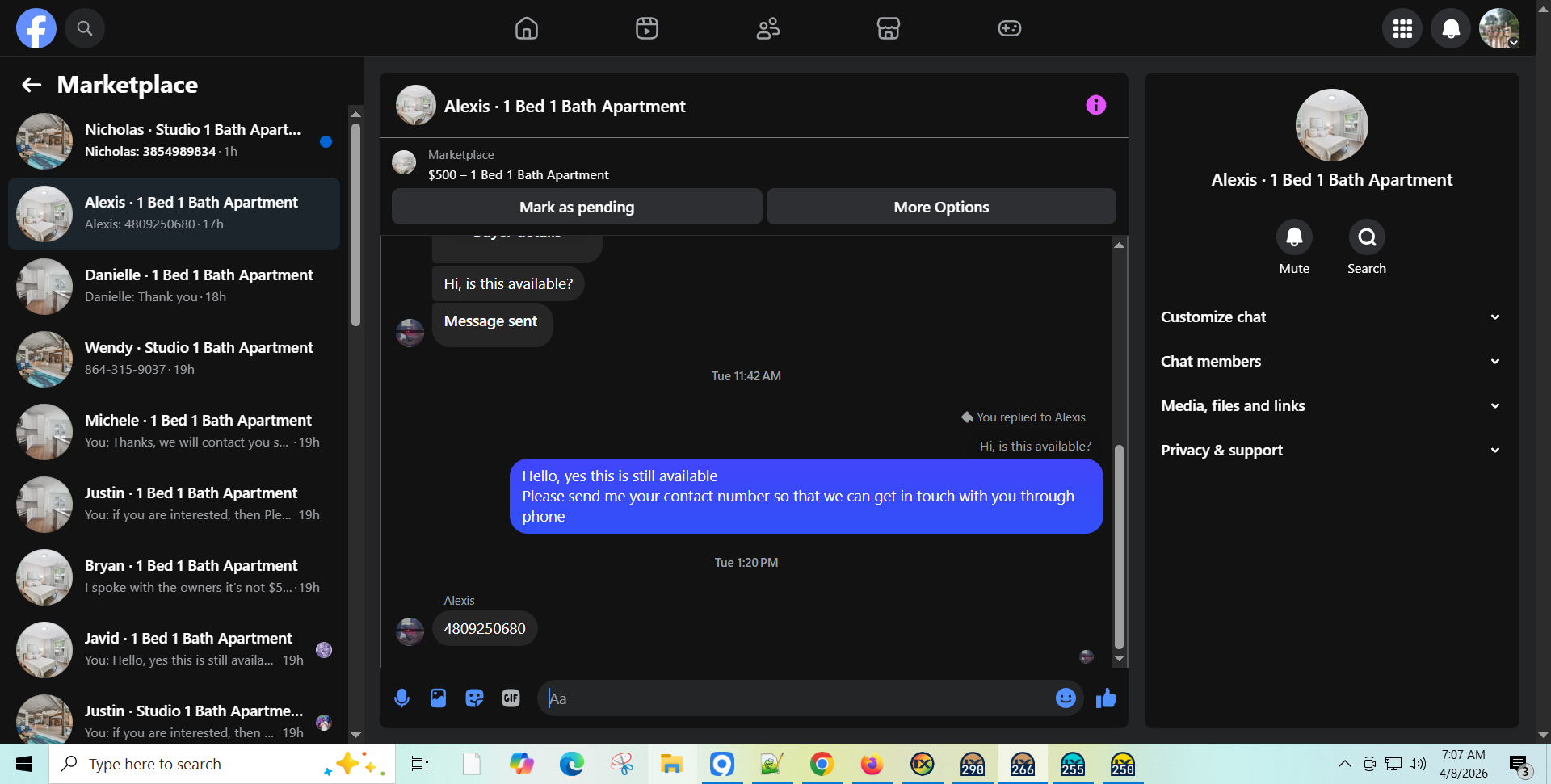Screen dimensions: 1551x784
Task: Expand Privacy & support section
Action: pos(1331,450)
